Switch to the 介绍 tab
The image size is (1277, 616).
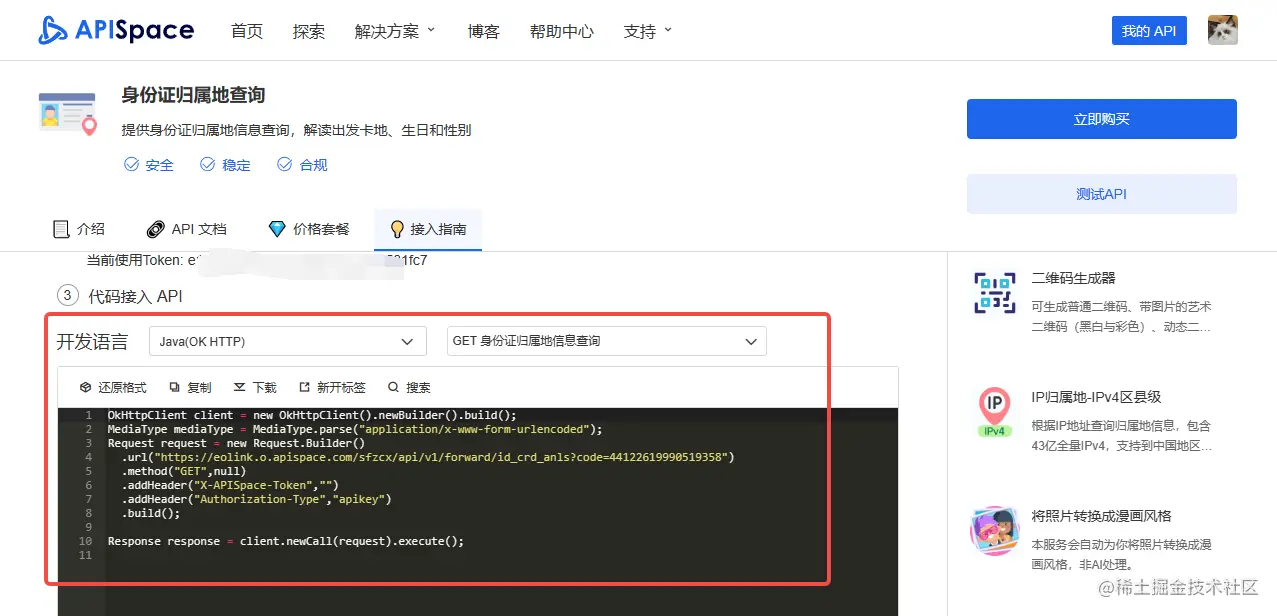coord(79,229)
